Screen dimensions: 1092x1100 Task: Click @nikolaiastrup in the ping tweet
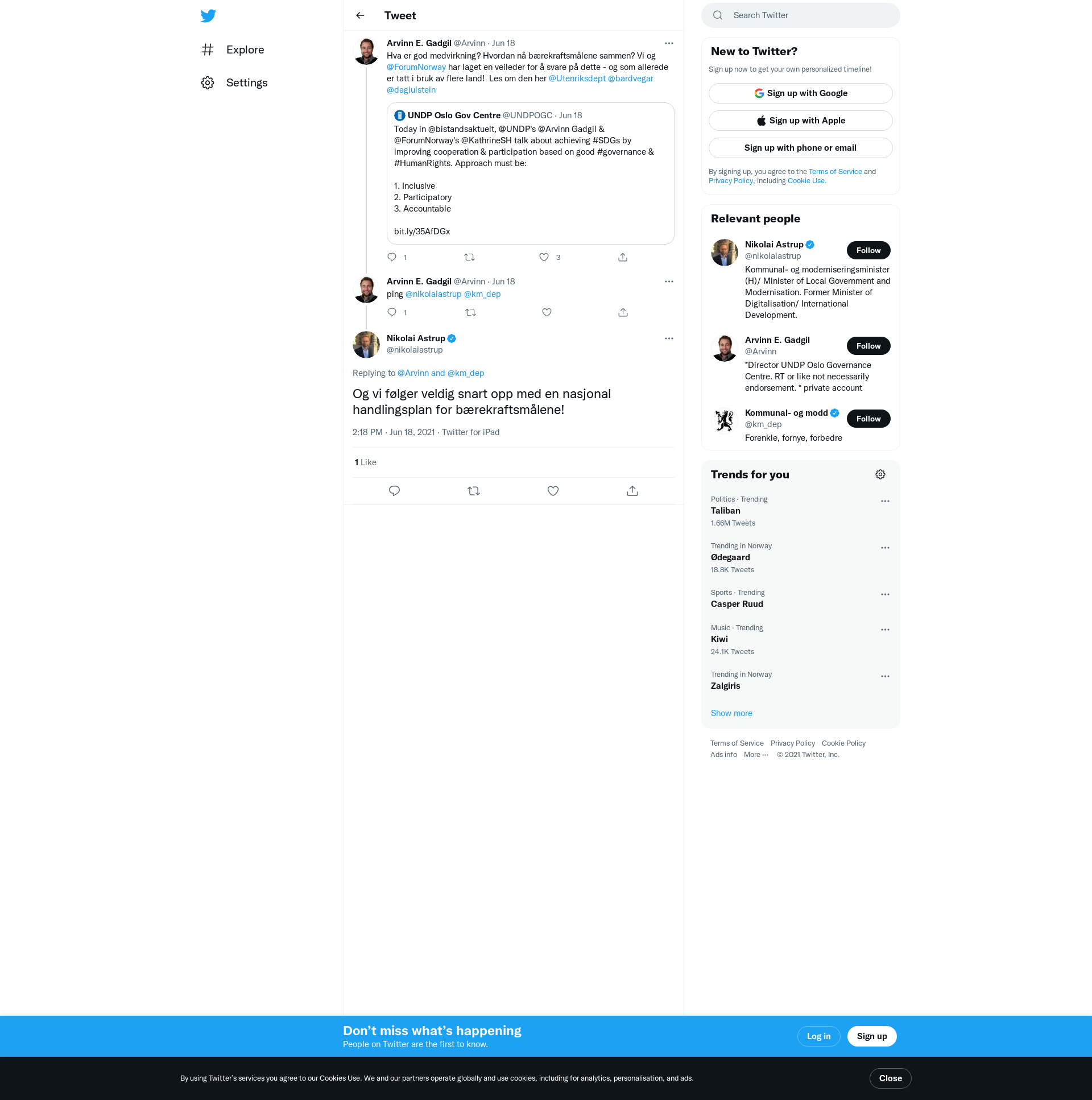pyautogui.click(x=433, y=295)
